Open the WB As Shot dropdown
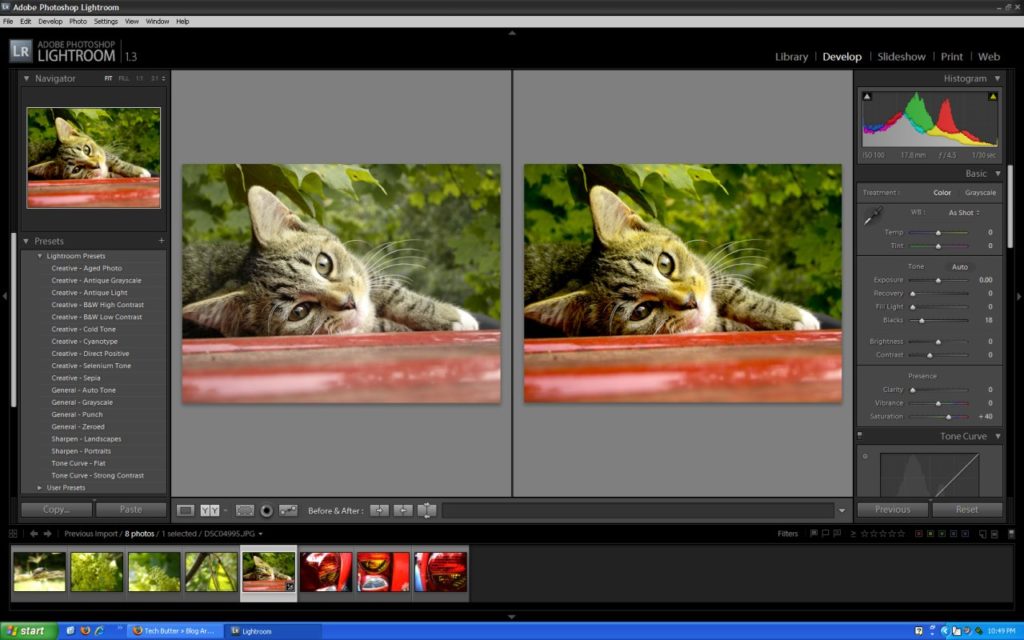Image resolution: width=1024 pixels, height=640 pixels. coord(964,213)
